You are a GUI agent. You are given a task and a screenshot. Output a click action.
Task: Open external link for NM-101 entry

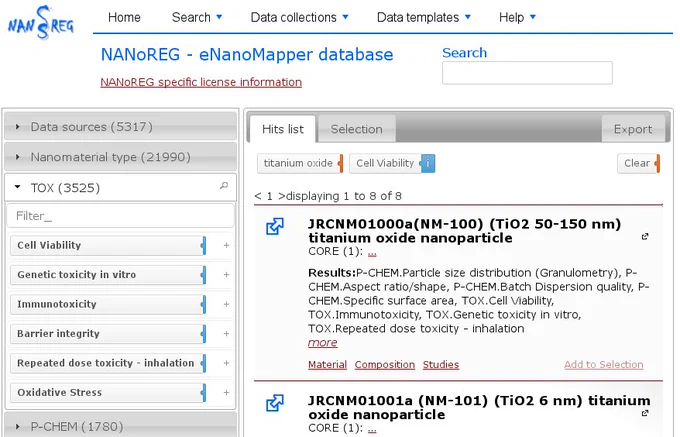point(645,413)
